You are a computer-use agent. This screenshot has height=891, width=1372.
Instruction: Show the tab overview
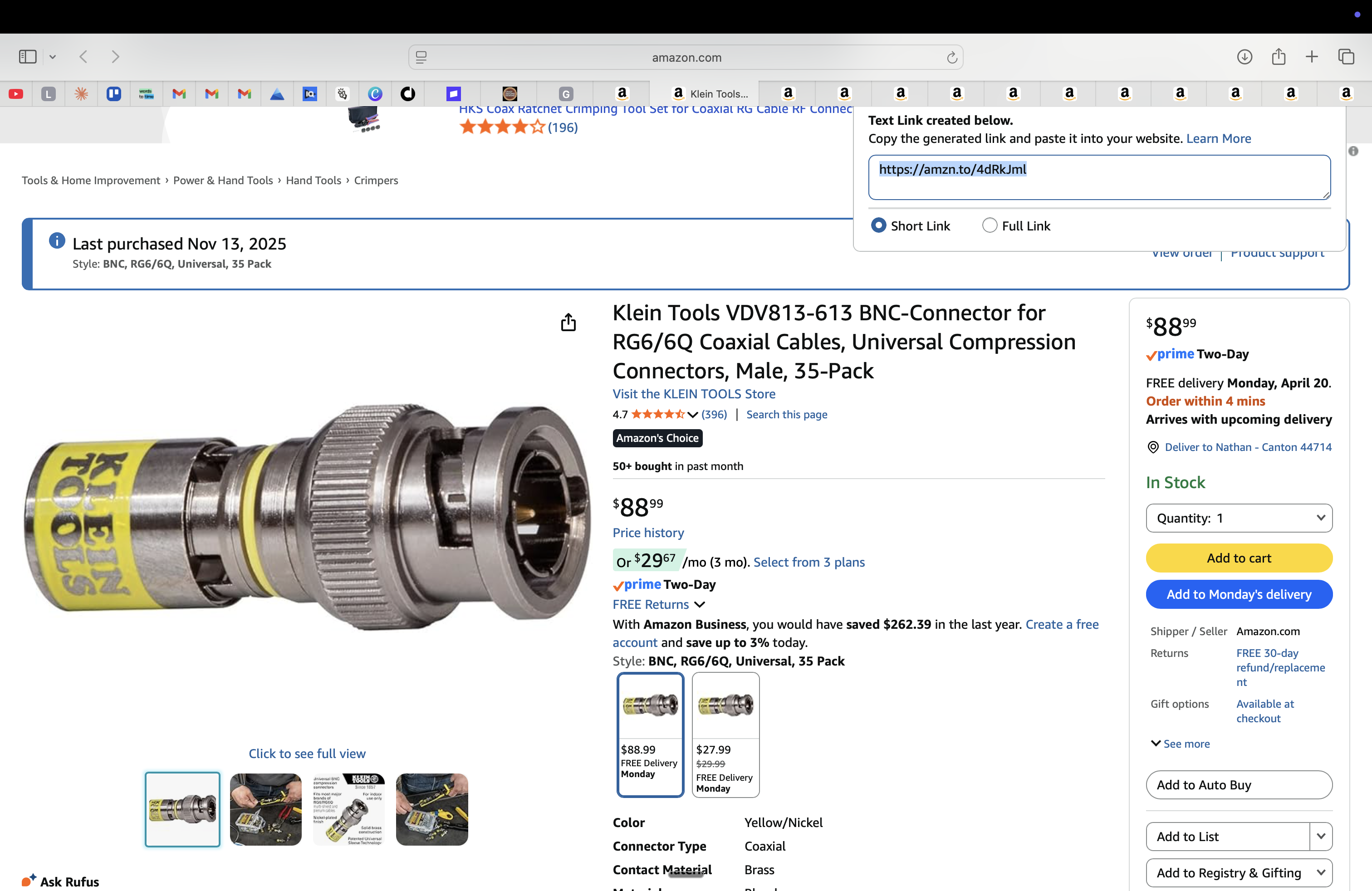1346,56
